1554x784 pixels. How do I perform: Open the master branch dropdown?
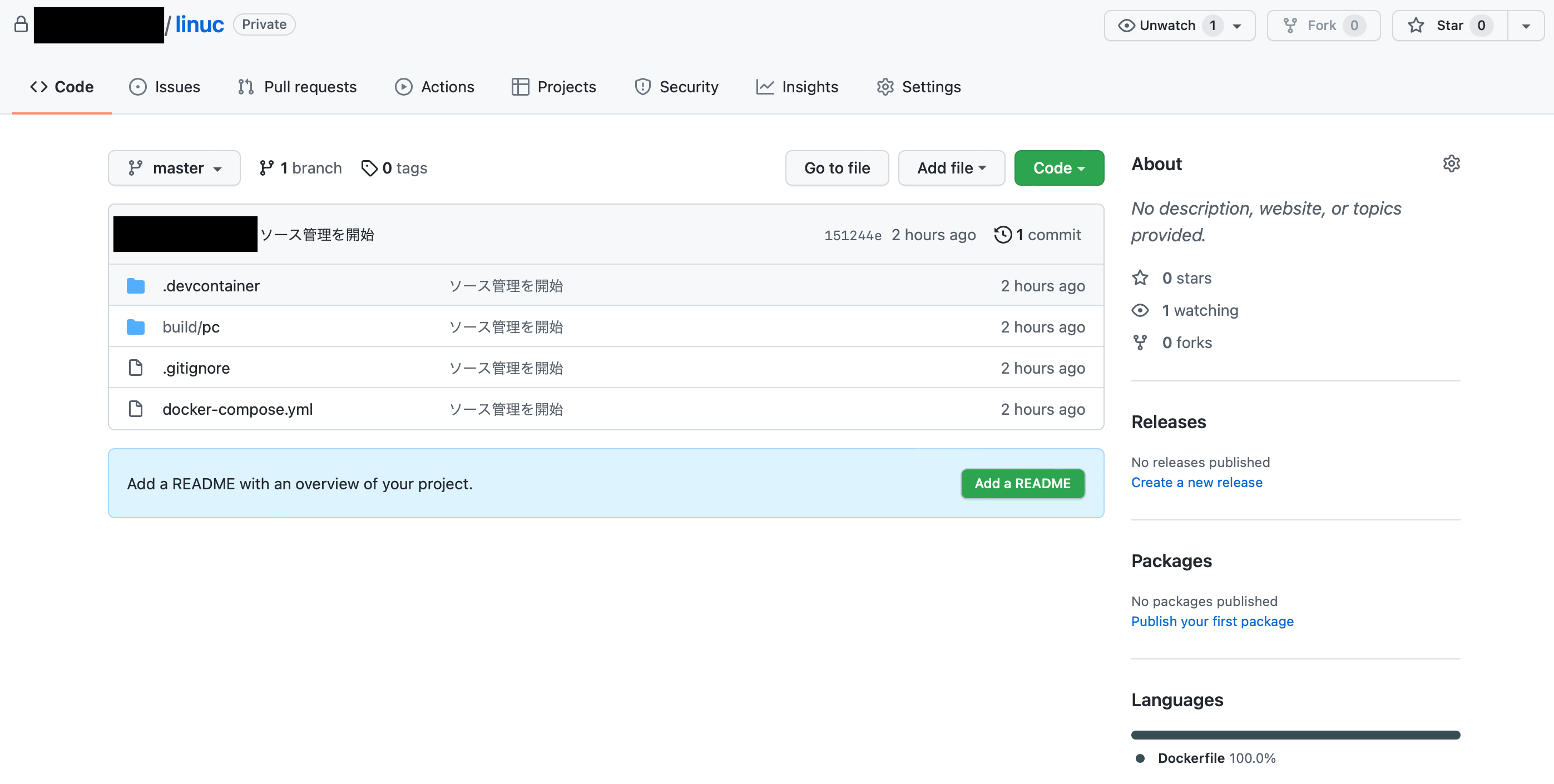[x=174, y=168]
